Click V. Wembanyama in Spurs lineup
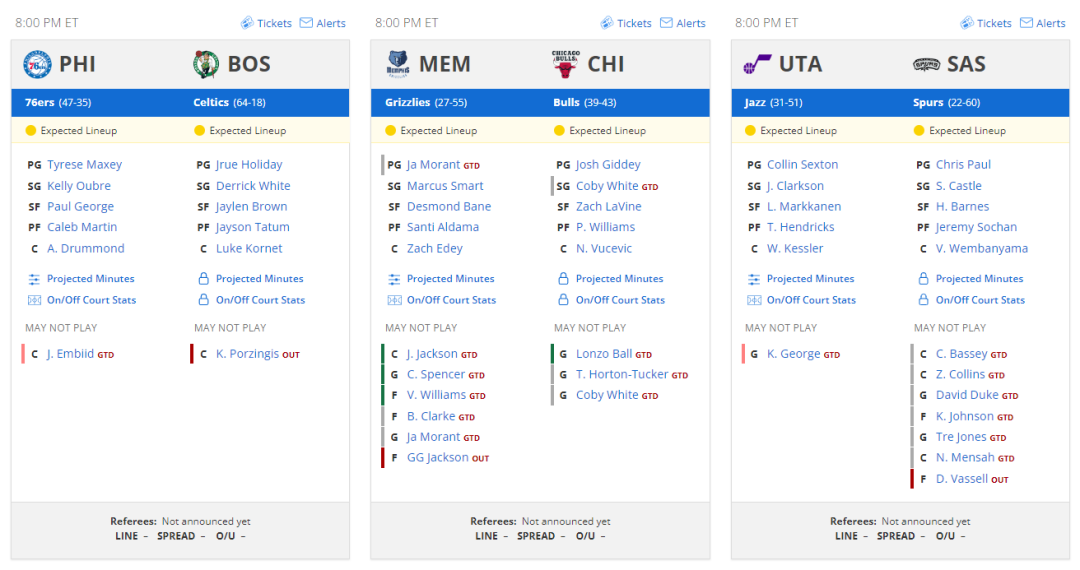The width and height of the screenshot is (1080, 570). tap(981, 249)
